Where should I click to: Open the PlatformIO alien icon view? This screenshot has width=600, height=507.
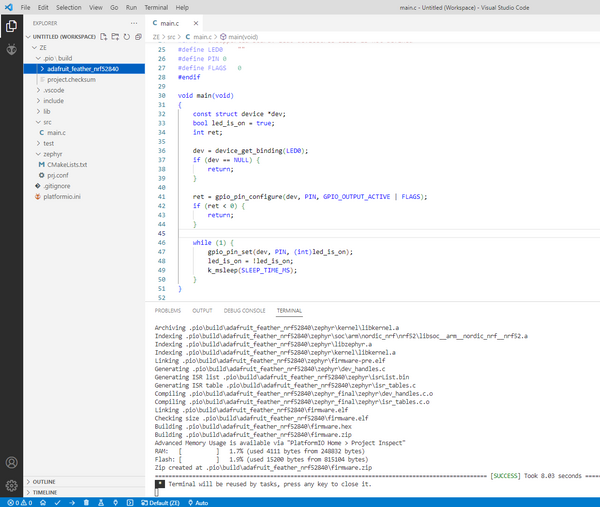pyautogui.click(x=11, y=49)
